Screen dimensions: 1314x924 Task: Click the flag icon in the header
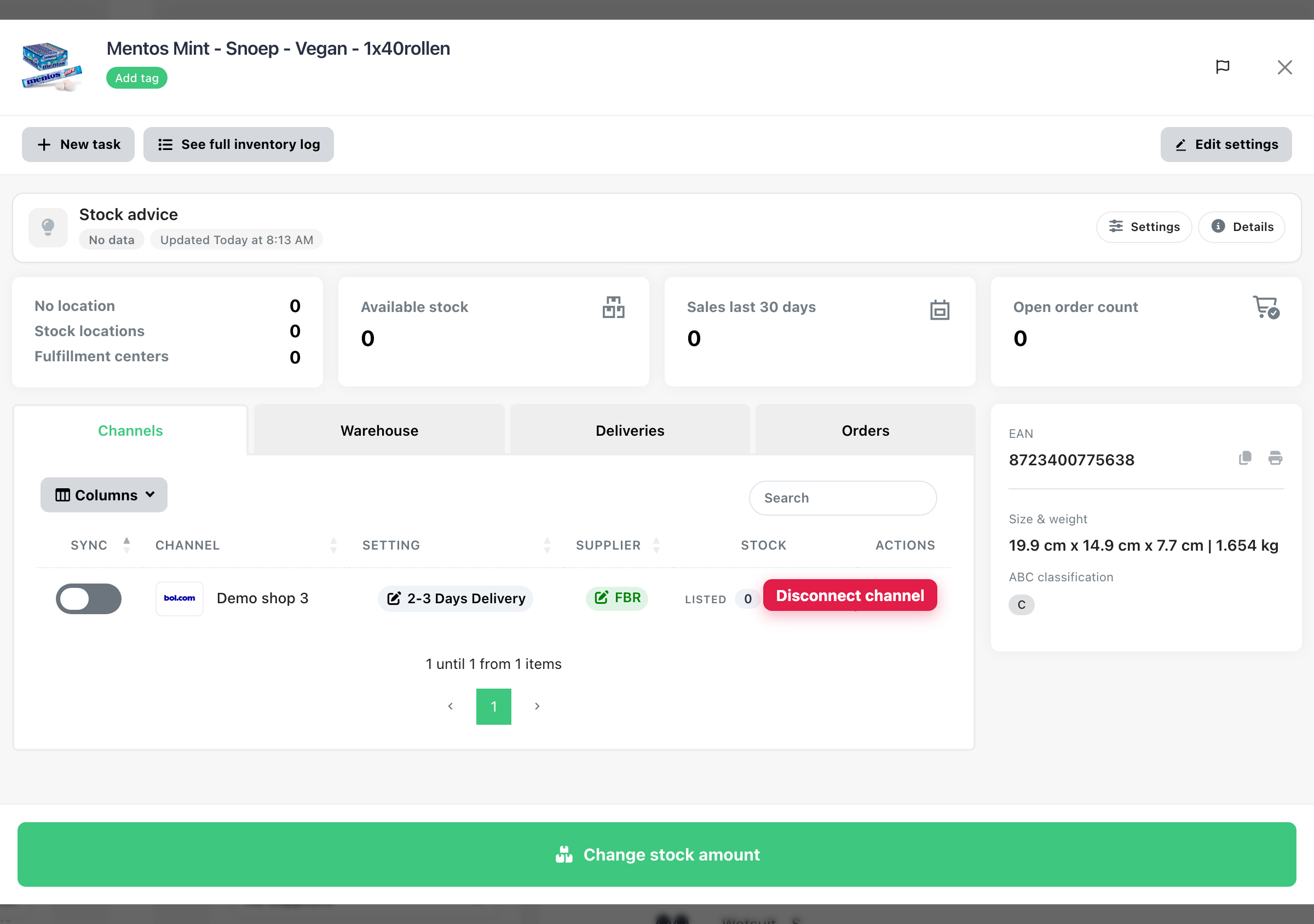click(1223, 67)
